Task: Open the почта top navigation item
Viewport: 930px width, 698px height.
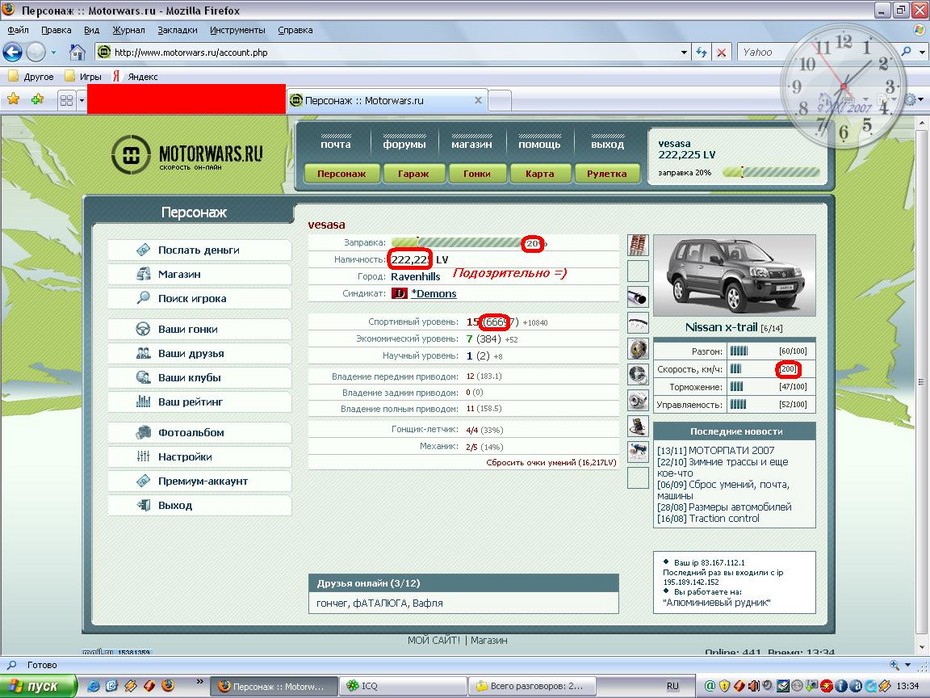Action: point(336,144)
